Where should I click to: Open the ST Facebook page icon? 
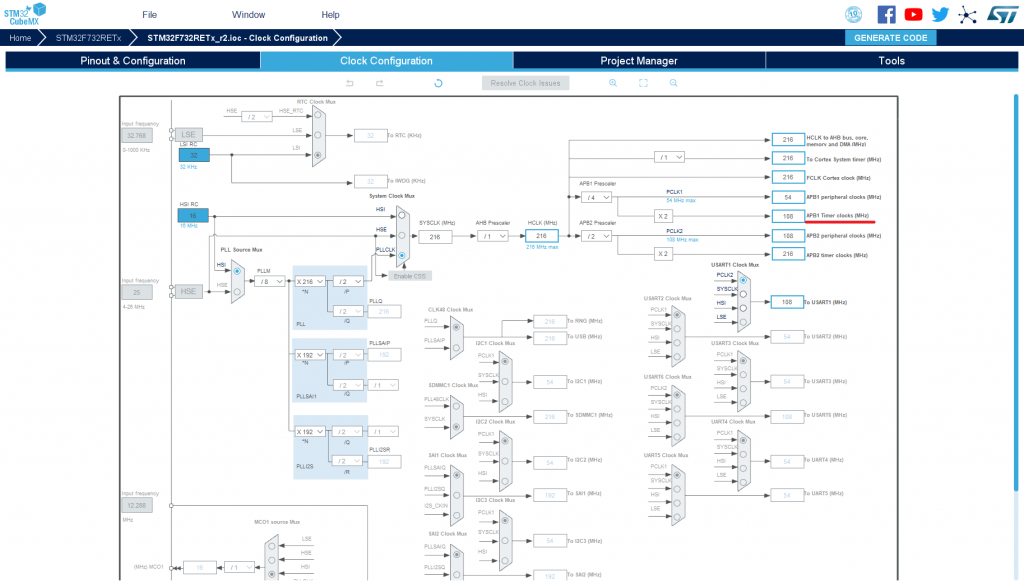pos(886,14)
